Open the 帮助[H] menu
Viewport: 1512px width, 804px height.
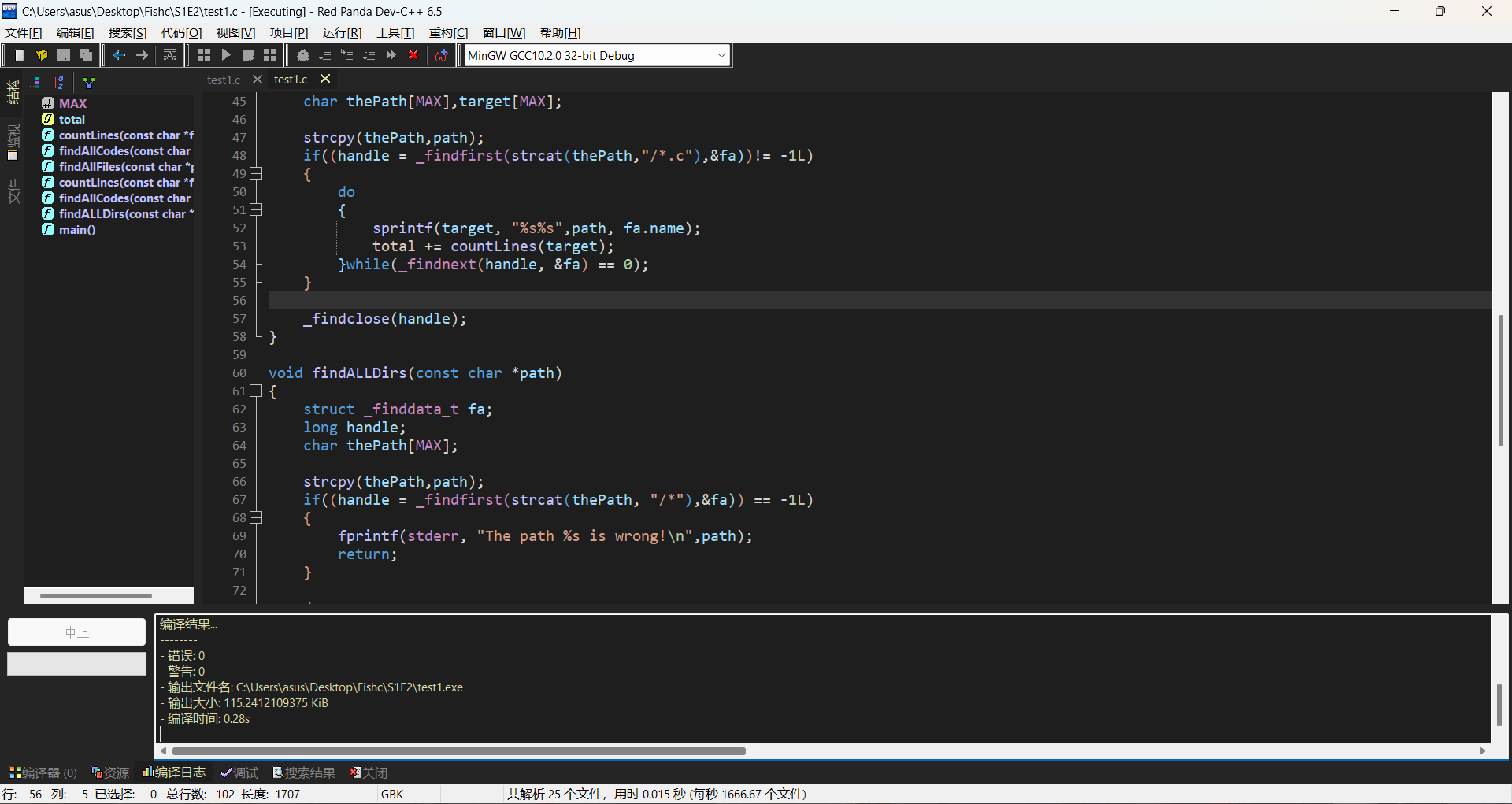click(561, 32)
